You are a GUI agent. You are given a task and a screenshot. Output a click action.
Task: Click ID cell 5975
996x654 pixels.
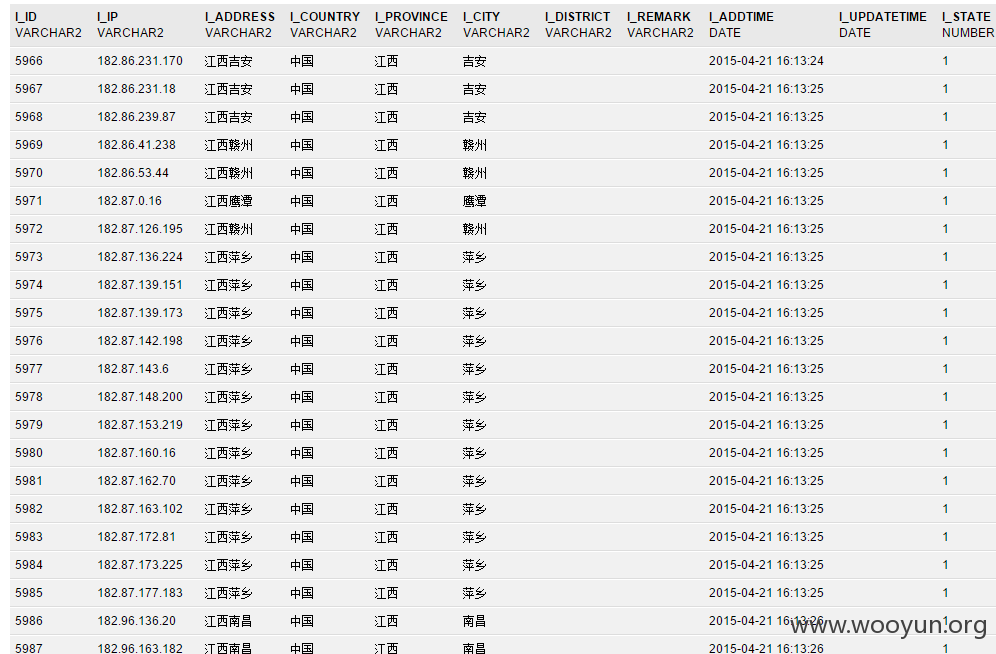coord(29,312)
